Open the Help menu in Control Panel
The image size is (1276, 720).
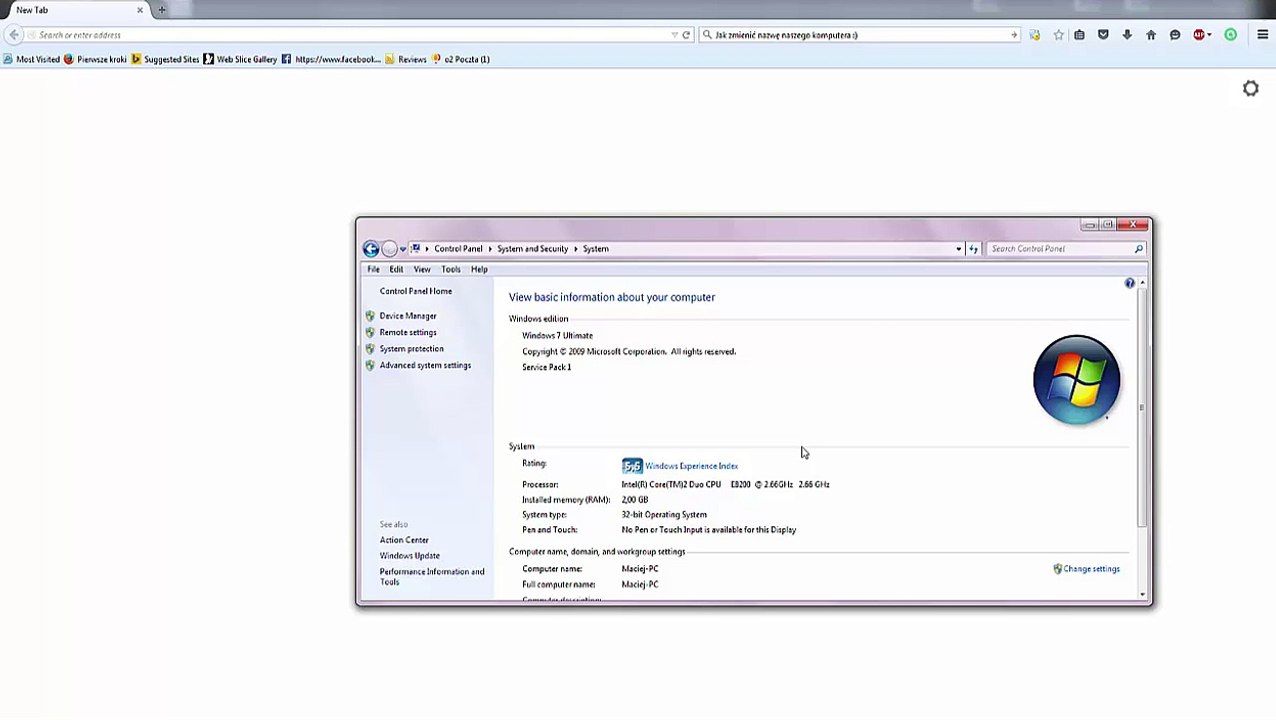(479, 270)
